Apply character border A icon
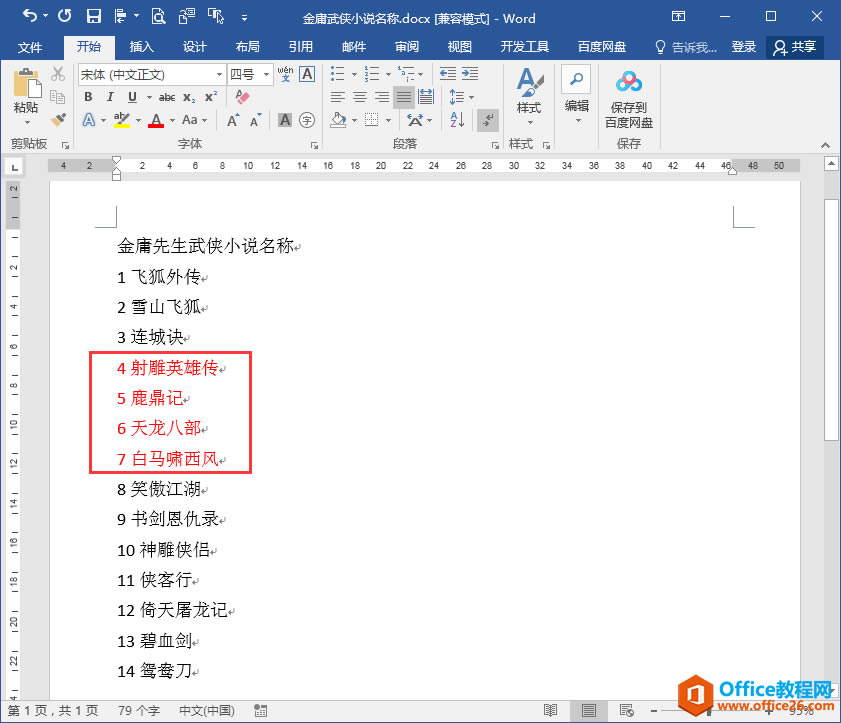This screenshot has height=723, width=841. pyautogui.click(x=307, y=73)
